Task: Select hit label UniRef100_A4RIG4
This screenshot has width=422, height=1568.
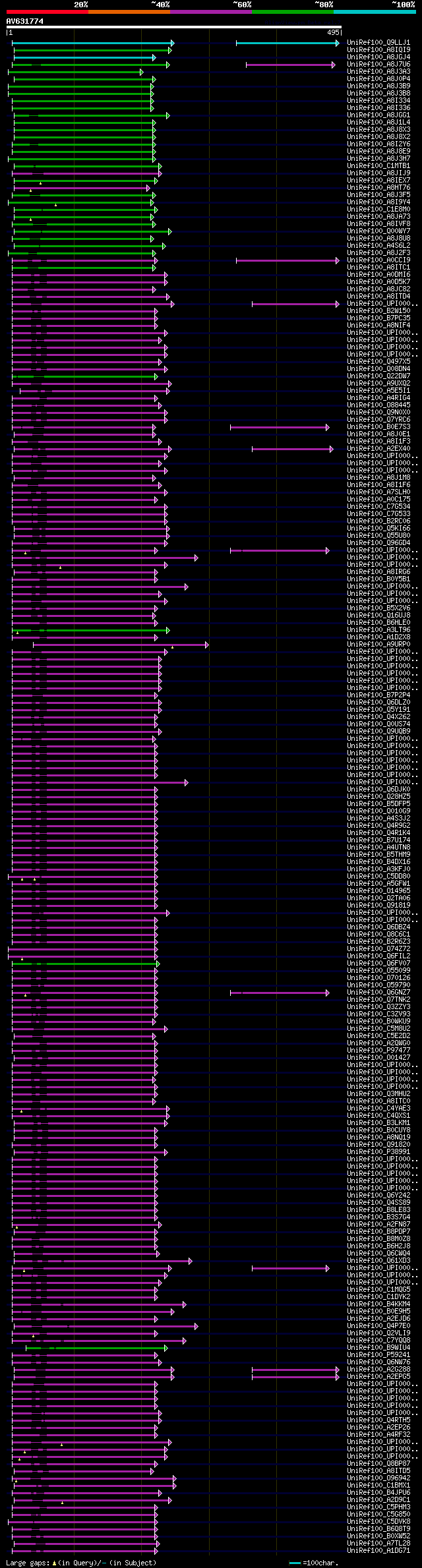Action: pos(378,397)
